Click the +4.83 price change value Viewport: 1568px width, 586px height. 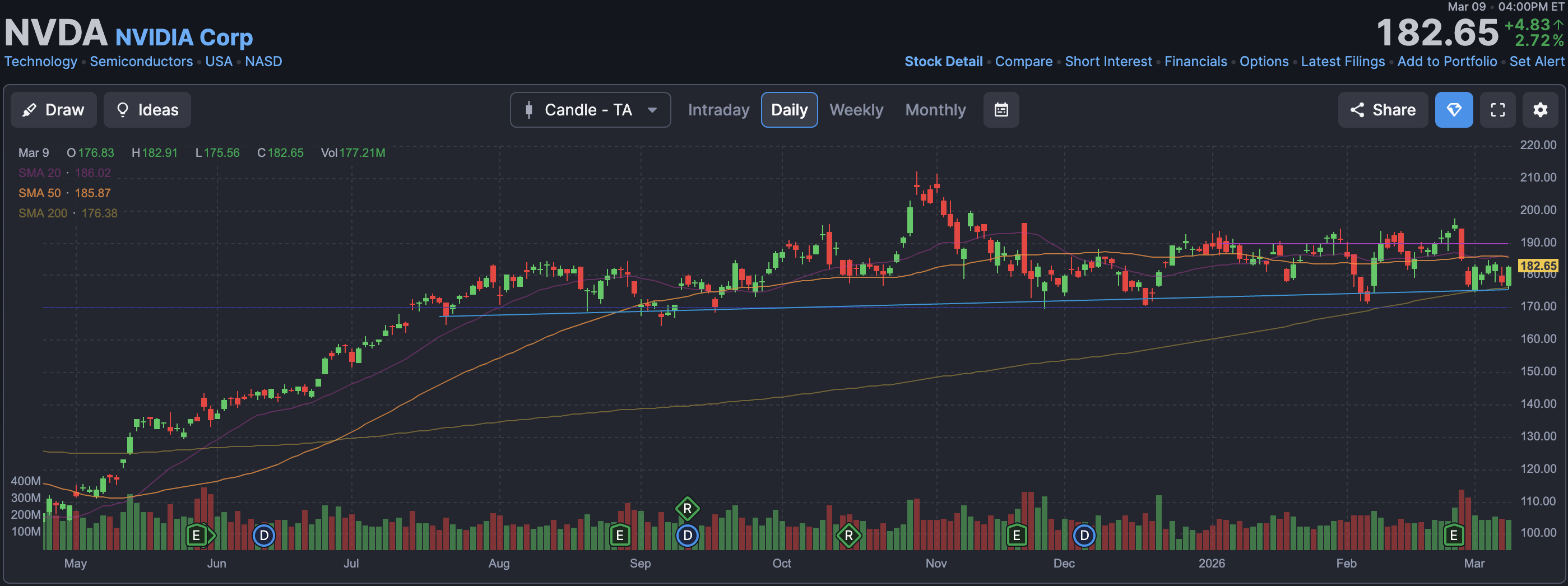click(1527, 24)
